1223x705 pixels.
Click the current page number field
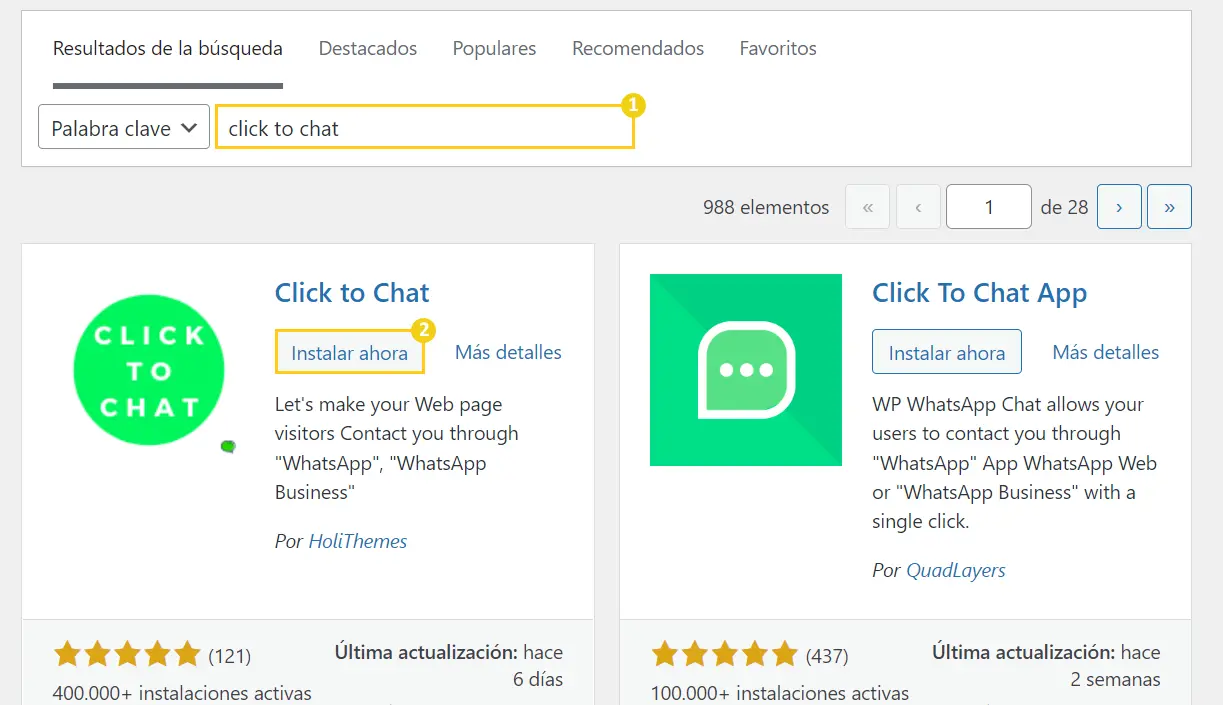(989, 207)
